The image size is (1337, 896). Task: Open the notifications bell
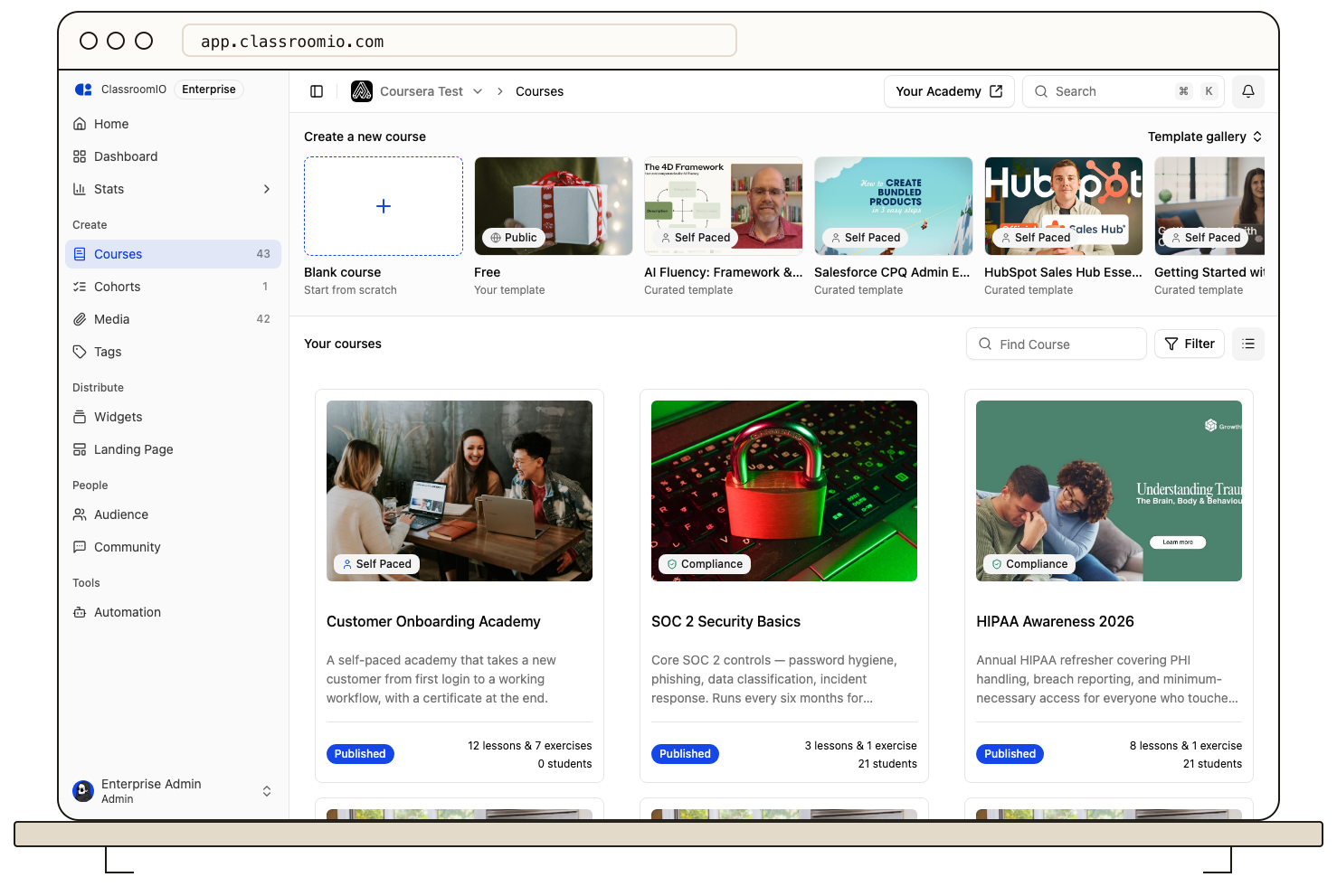[1248, 91]
